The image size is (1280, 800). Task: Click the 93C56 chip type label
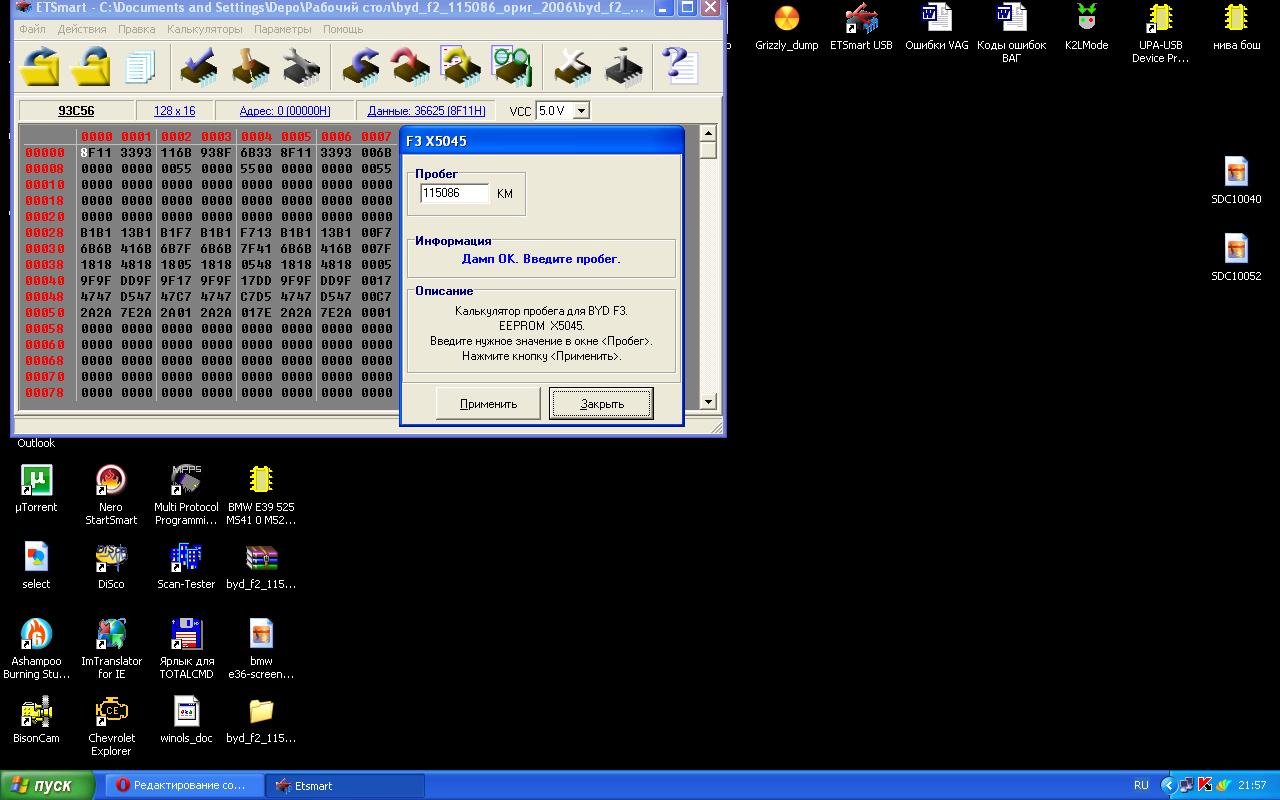click(x=76, y=110)
